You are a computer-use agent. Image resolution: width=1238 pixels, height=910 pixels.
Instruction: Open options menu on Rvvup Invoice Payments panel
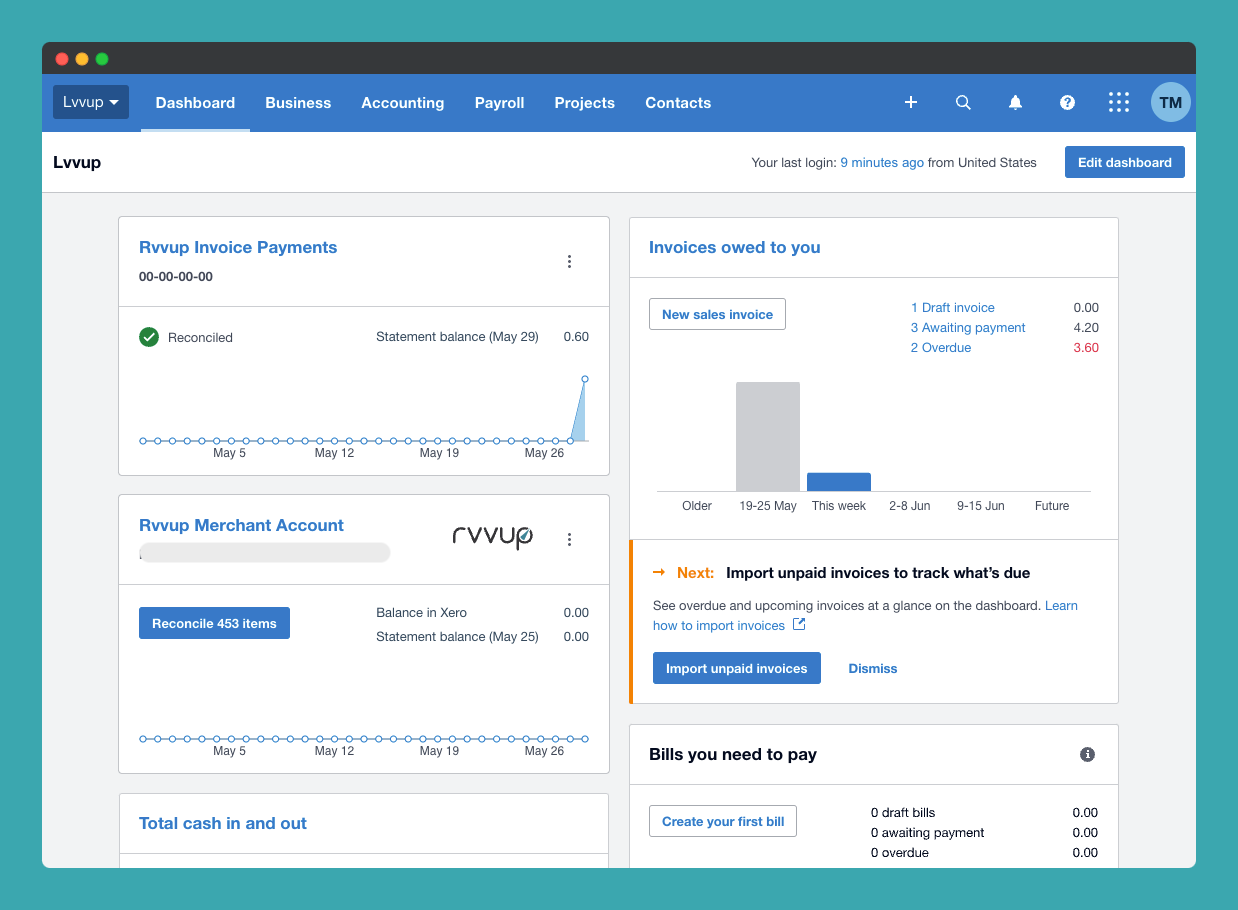click(569, 261)
